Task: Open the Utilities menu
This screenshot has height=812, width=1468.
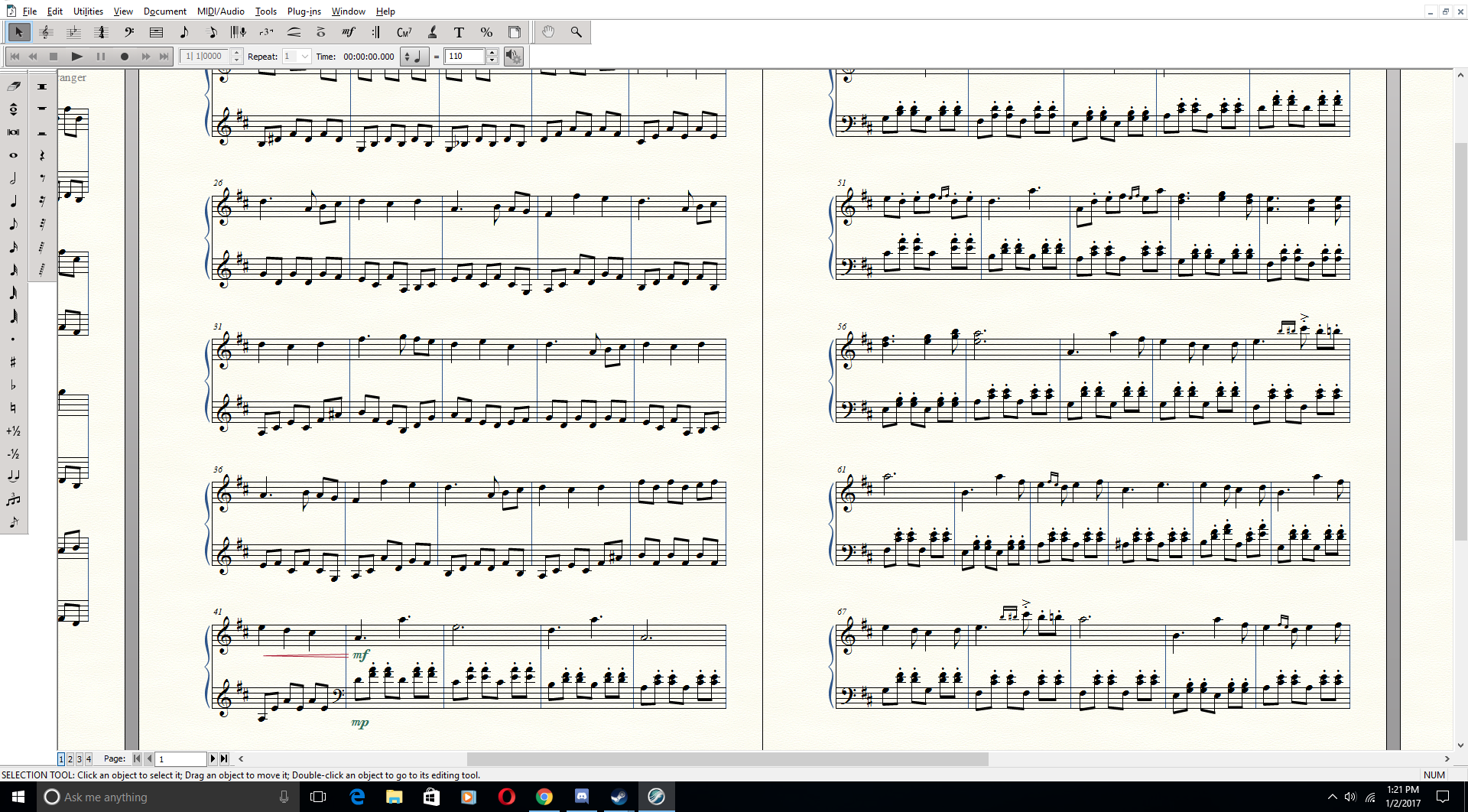Action: click(x=88, y=11)
